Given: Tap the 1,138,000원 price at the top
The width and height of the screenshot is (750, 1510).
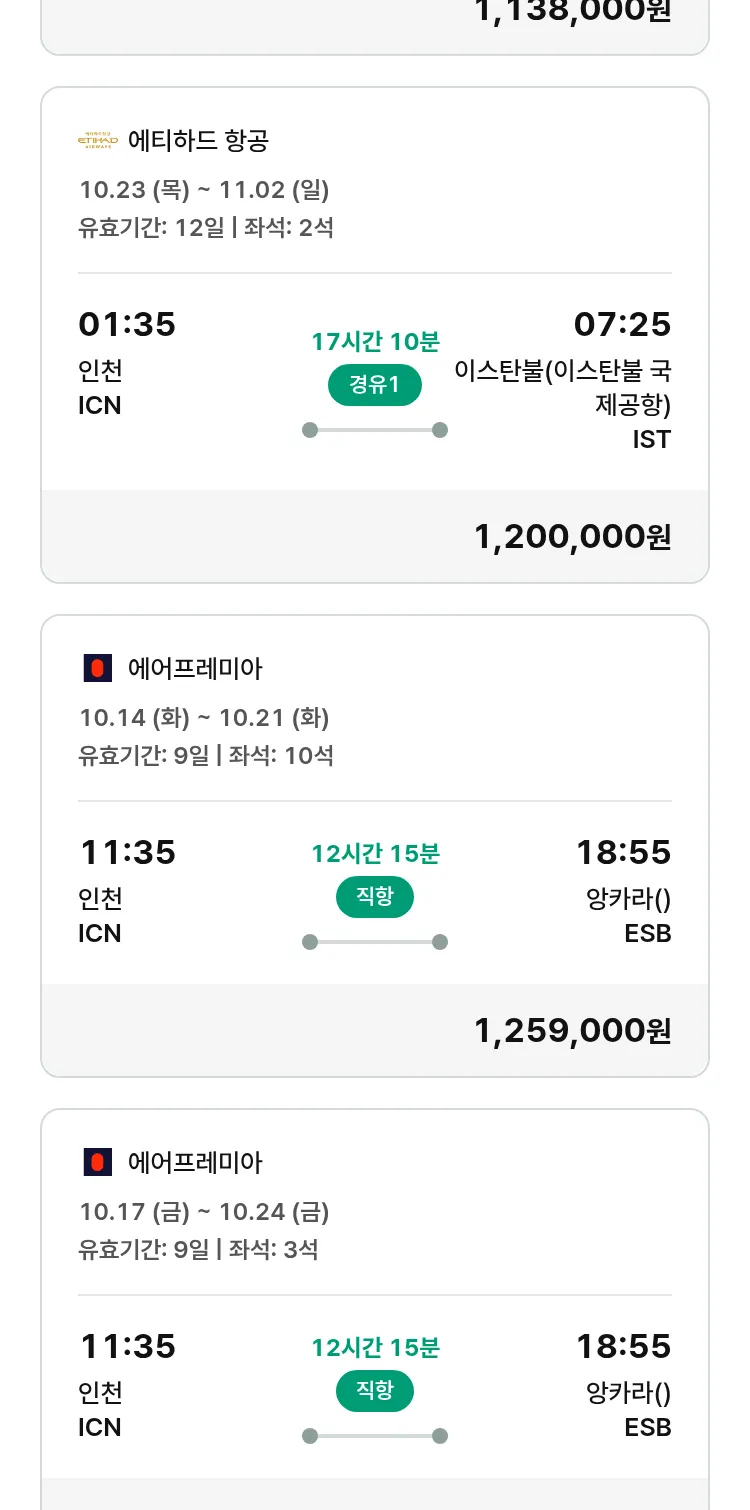Looking at the screenshot, I should (x=572, y=12).
